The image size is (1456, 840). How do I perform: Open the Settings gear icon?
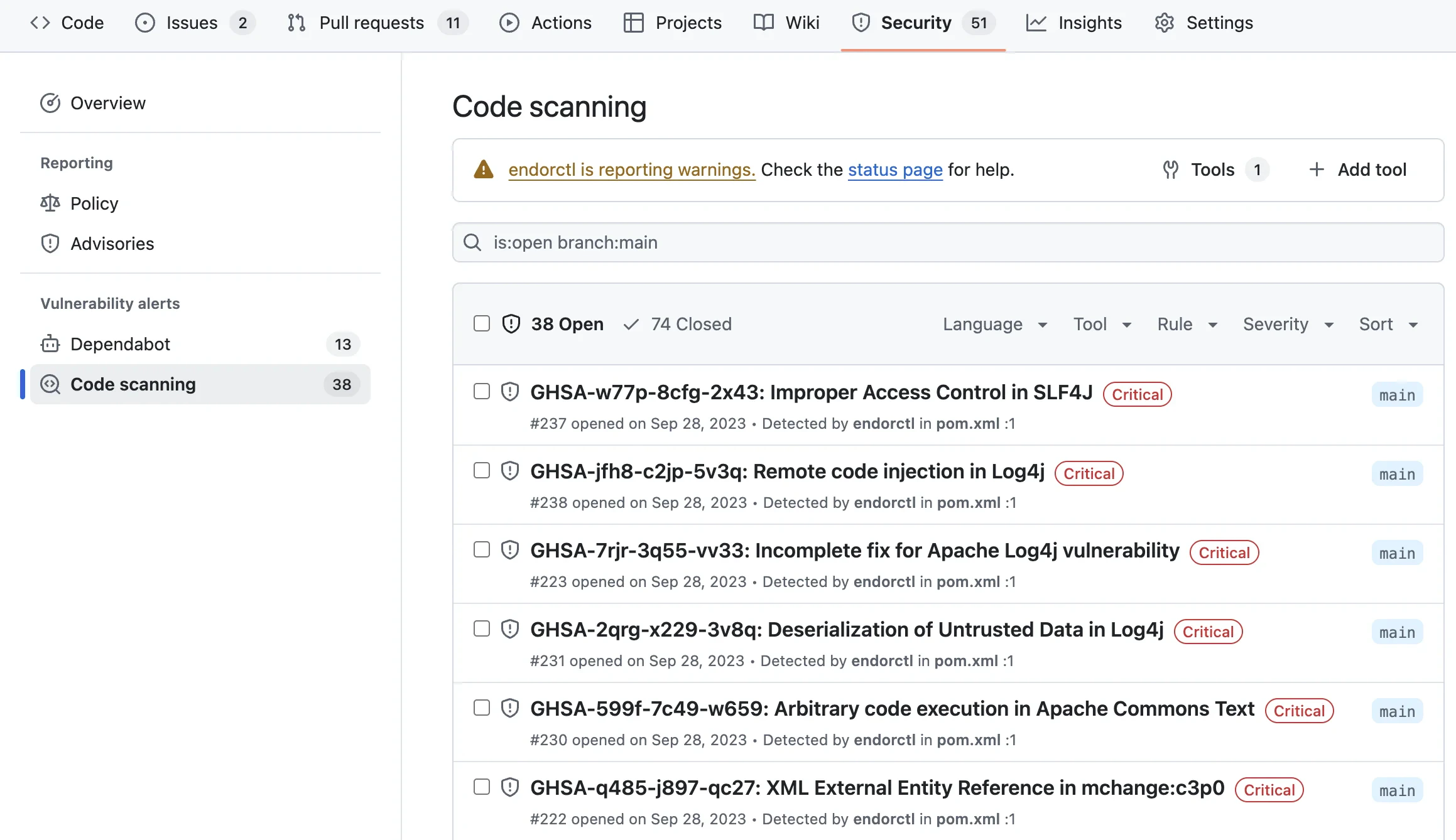(1165, 23)
